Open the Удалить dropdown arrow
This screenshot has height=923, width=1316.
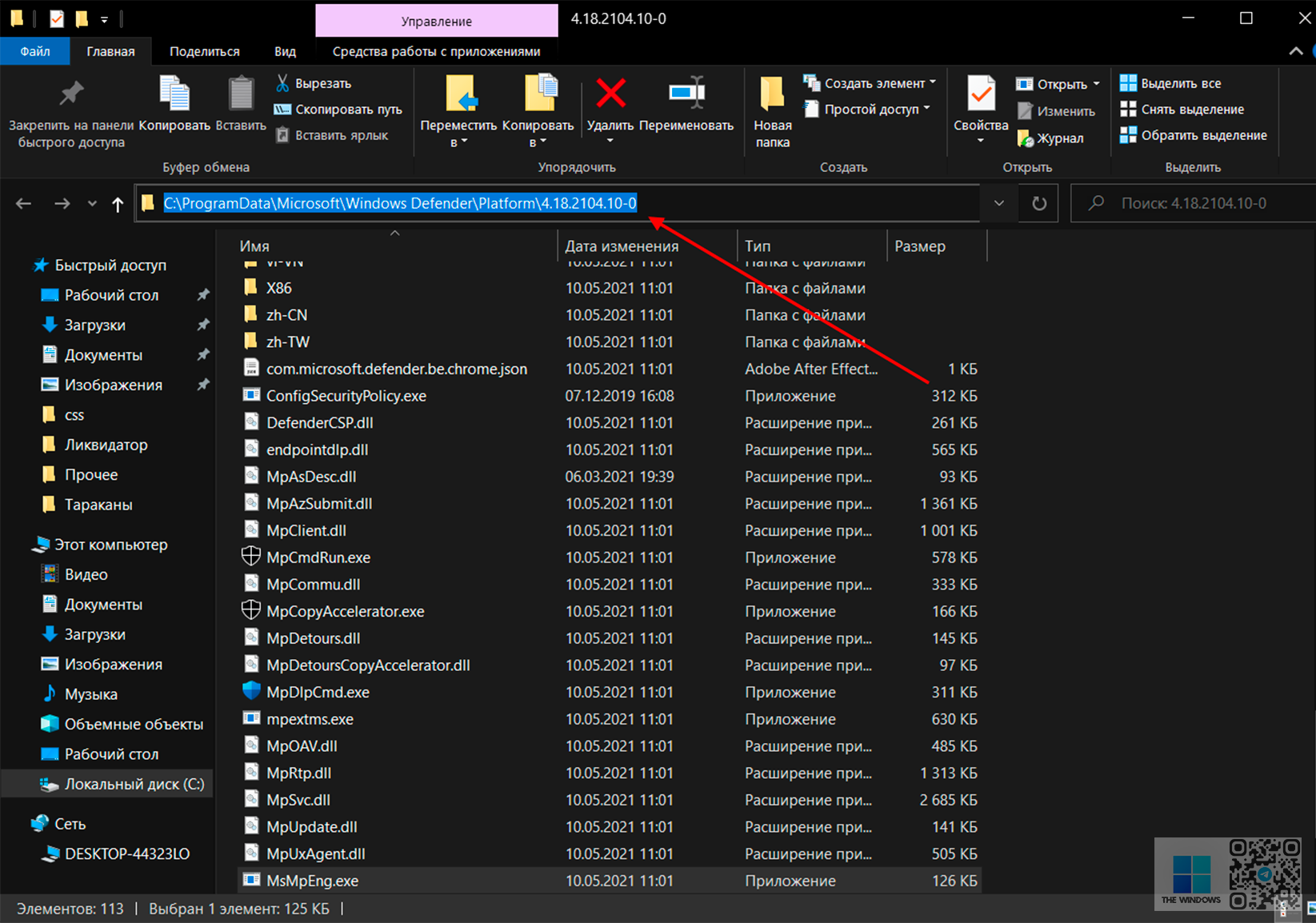tap(610, 142)
